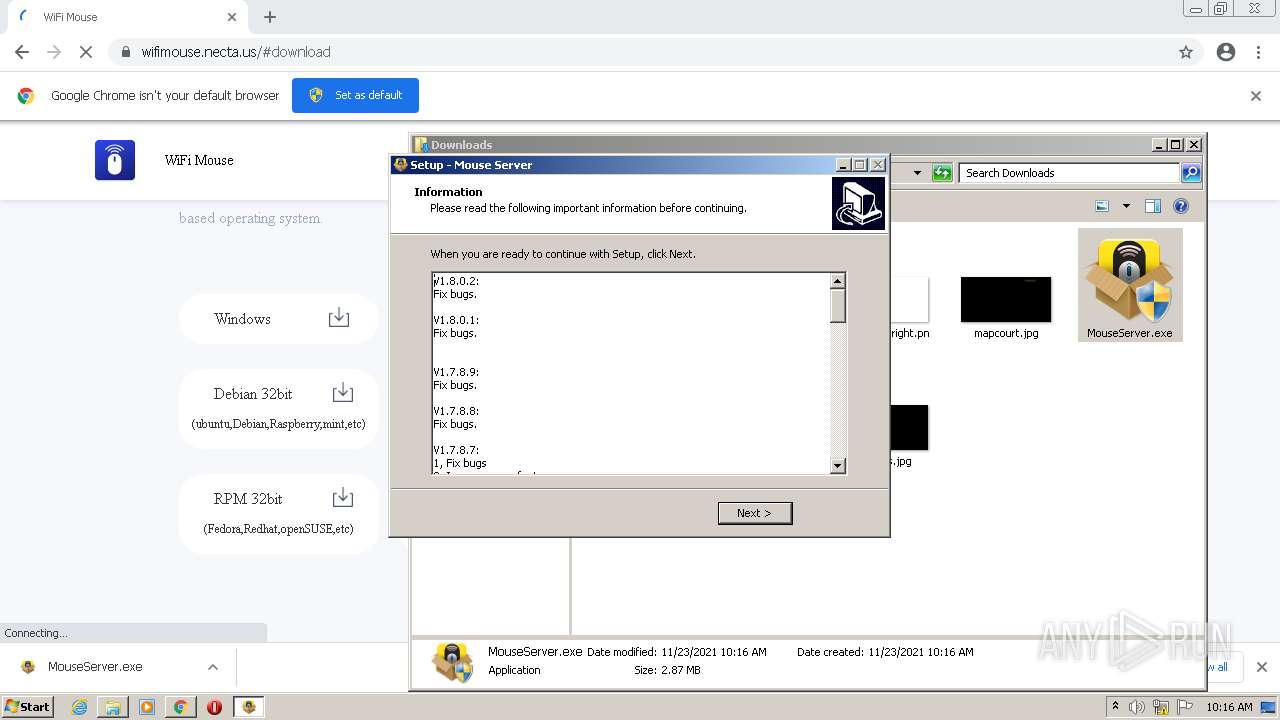Change view icon in Downloads window
This screenshot has width=1280, height=720.
[x=1102, y=206]
